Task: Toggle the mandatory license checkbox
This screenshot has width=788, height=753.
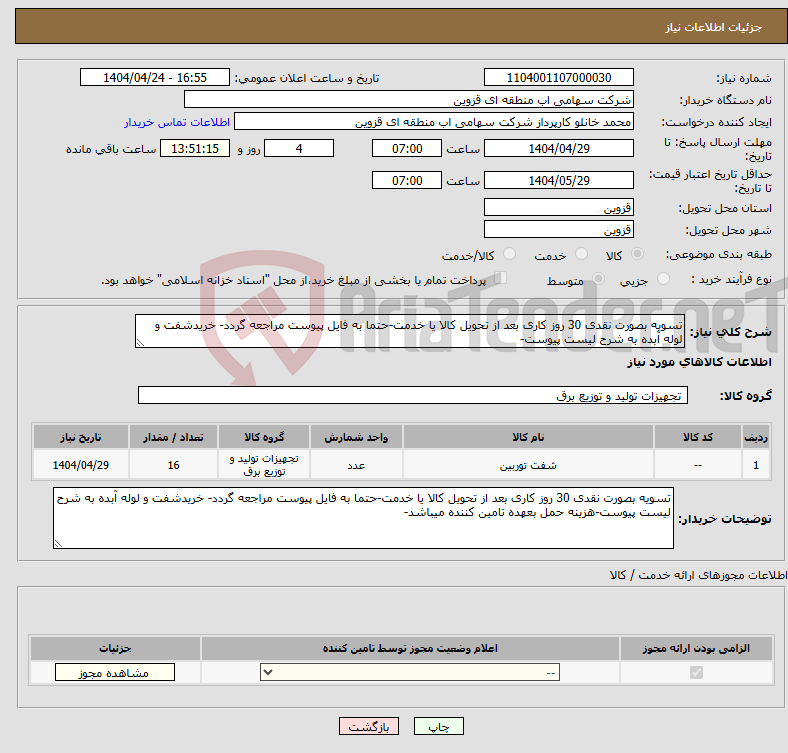Action: [x=697, y=673]
